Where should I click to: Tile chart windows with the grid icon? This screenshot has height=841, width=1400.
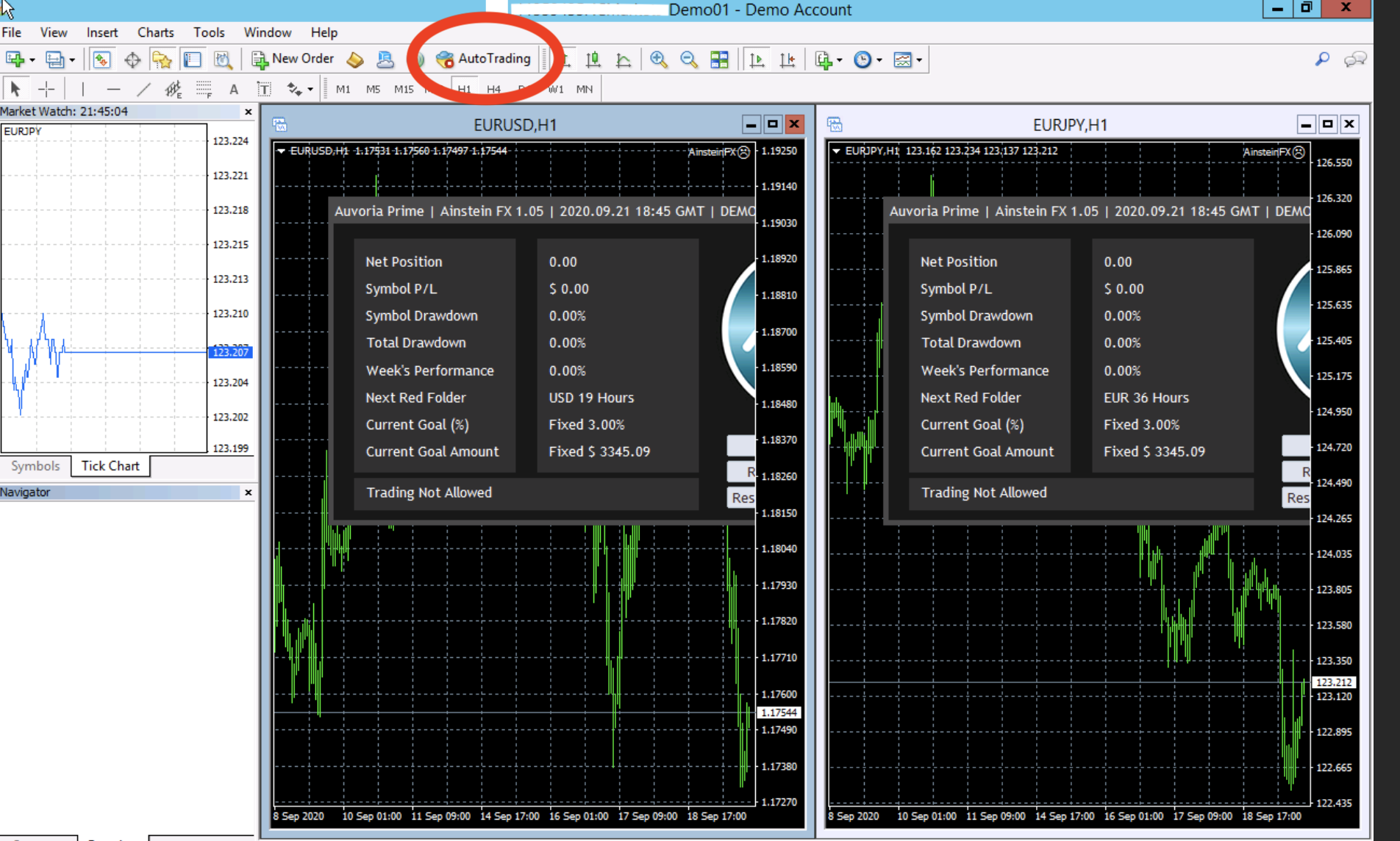719,60
